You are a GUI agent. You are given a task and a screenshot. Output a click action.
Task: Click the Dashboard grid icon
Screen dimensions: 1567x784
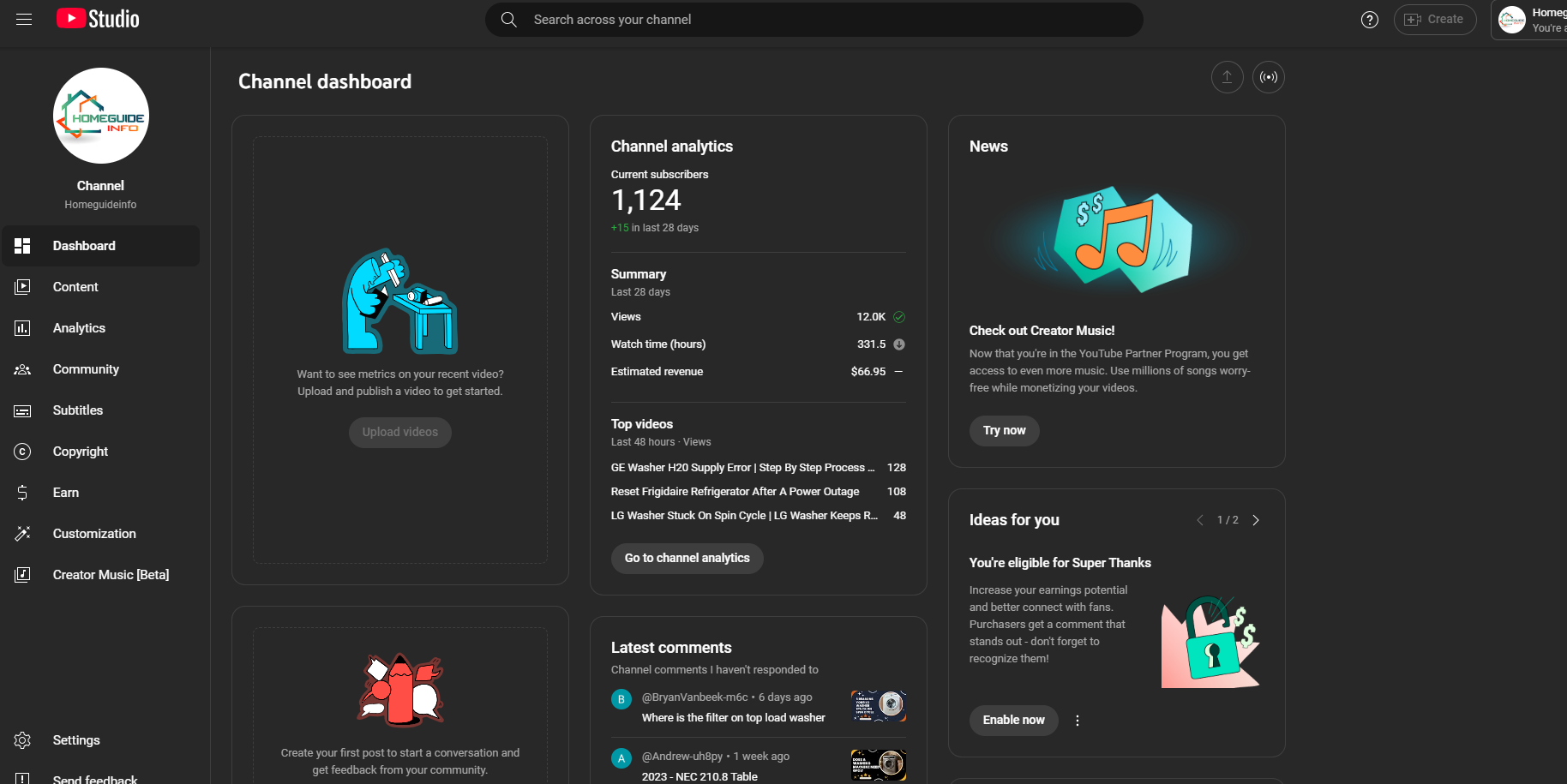click(x=22, y=246)
